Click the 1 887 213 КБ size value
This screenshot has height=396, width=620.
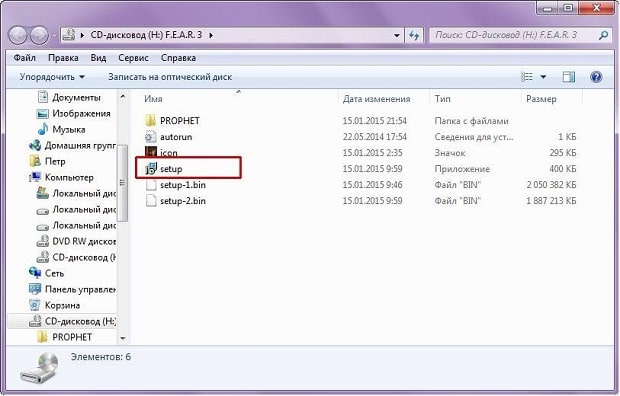[x=551, y=201]
